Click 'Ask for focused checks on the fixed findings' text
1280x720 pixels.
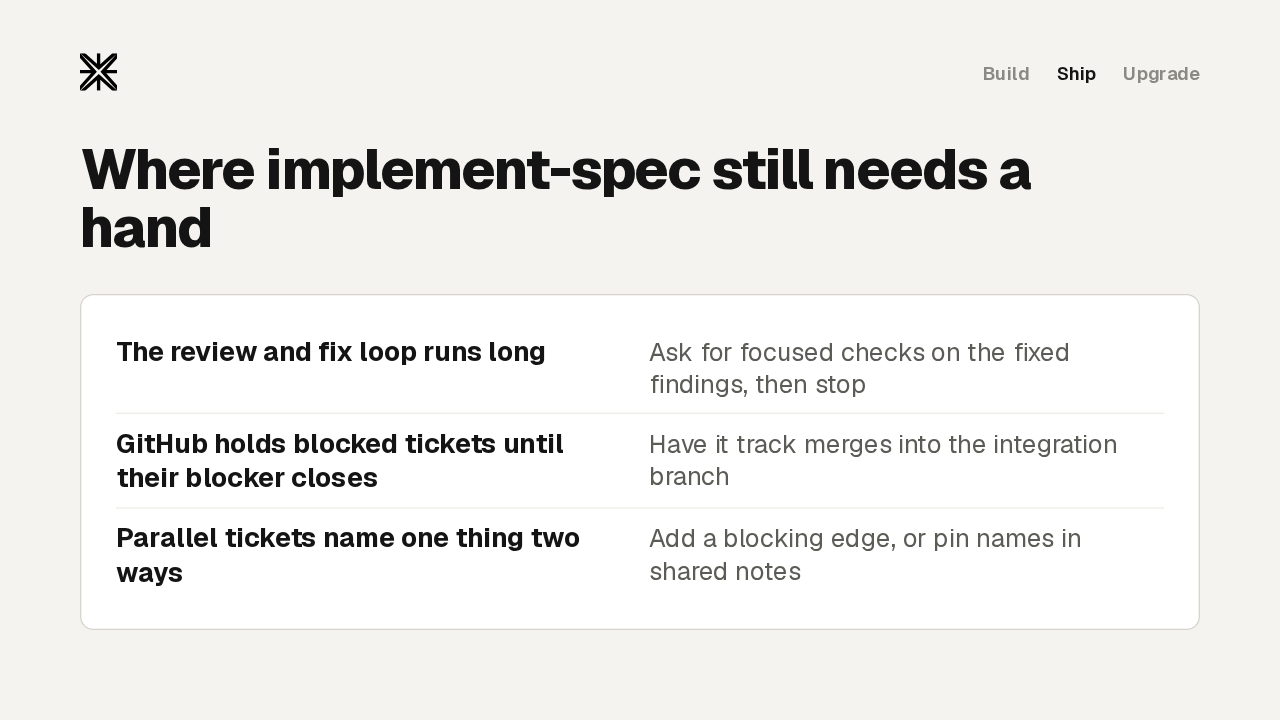[x=859, y=368]
